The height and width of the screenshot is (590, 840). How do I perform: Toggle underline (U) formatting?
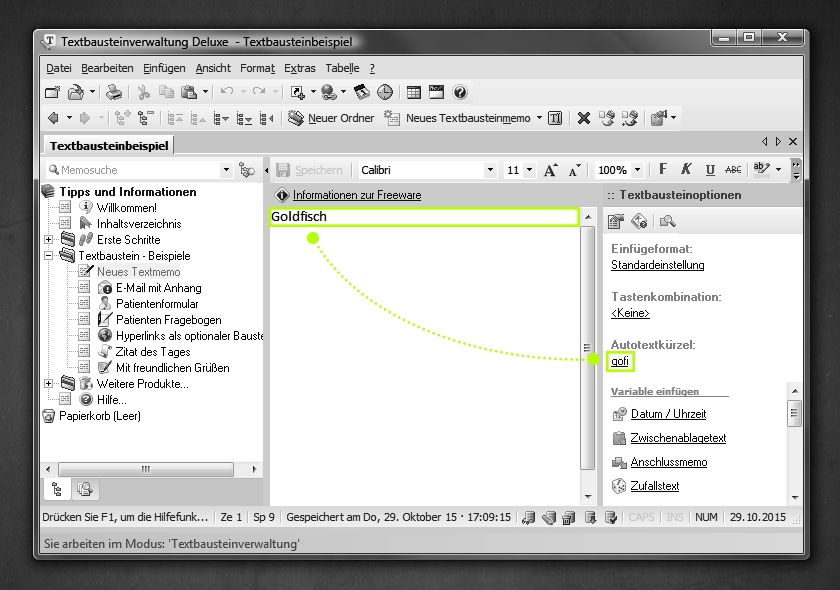710,170
